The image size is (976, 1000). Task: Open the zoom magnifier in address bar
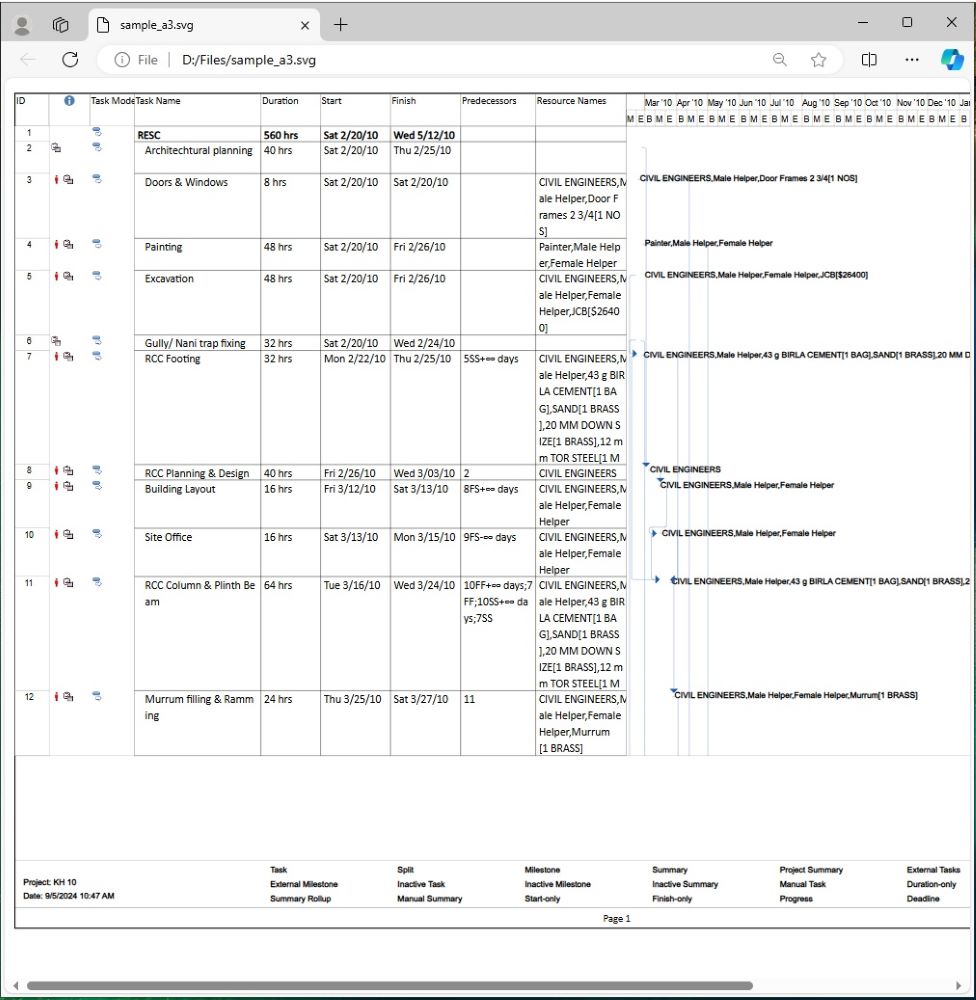(779, 60)
